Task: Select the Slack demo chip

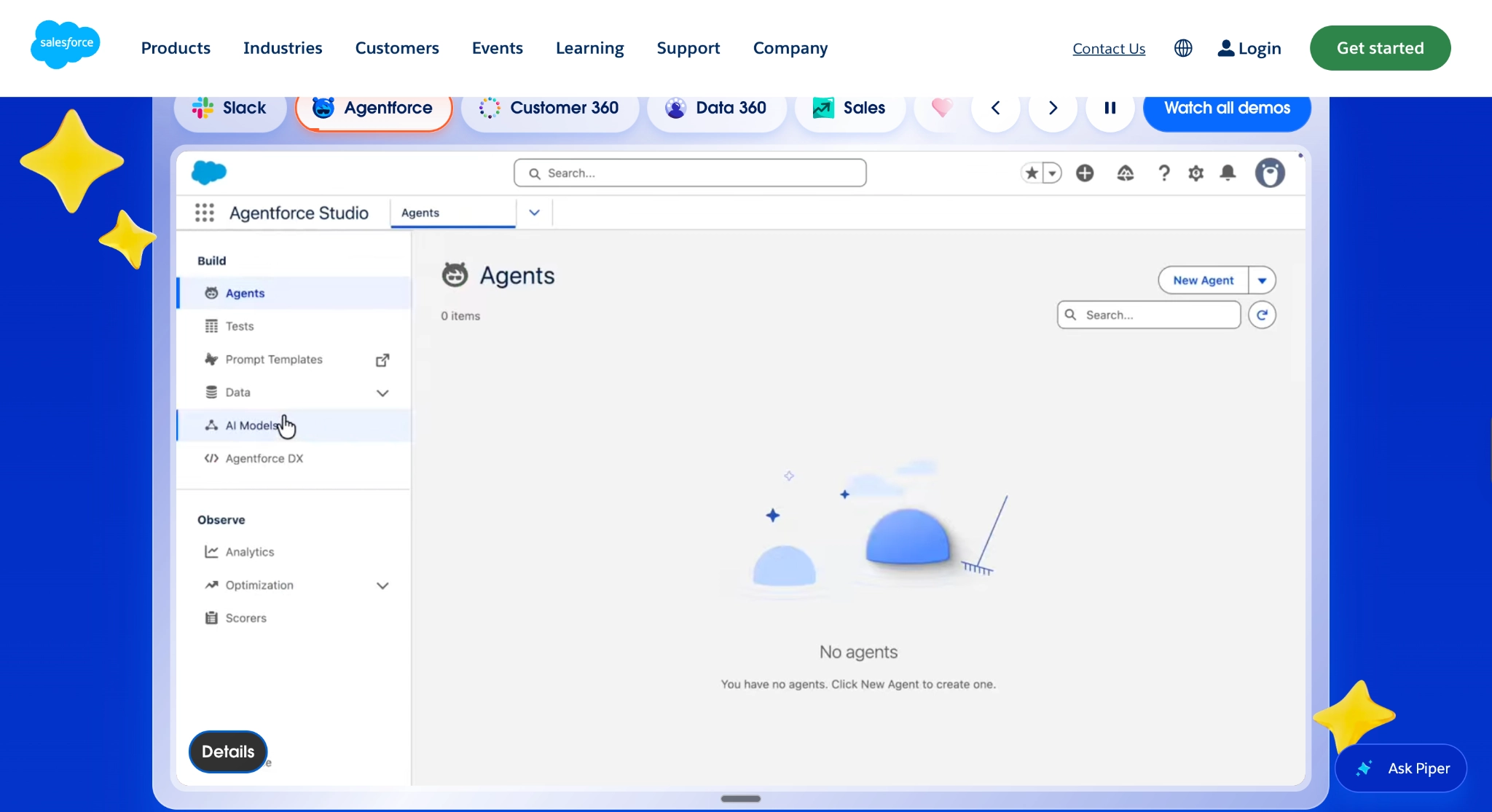Action: click(230, 108)
